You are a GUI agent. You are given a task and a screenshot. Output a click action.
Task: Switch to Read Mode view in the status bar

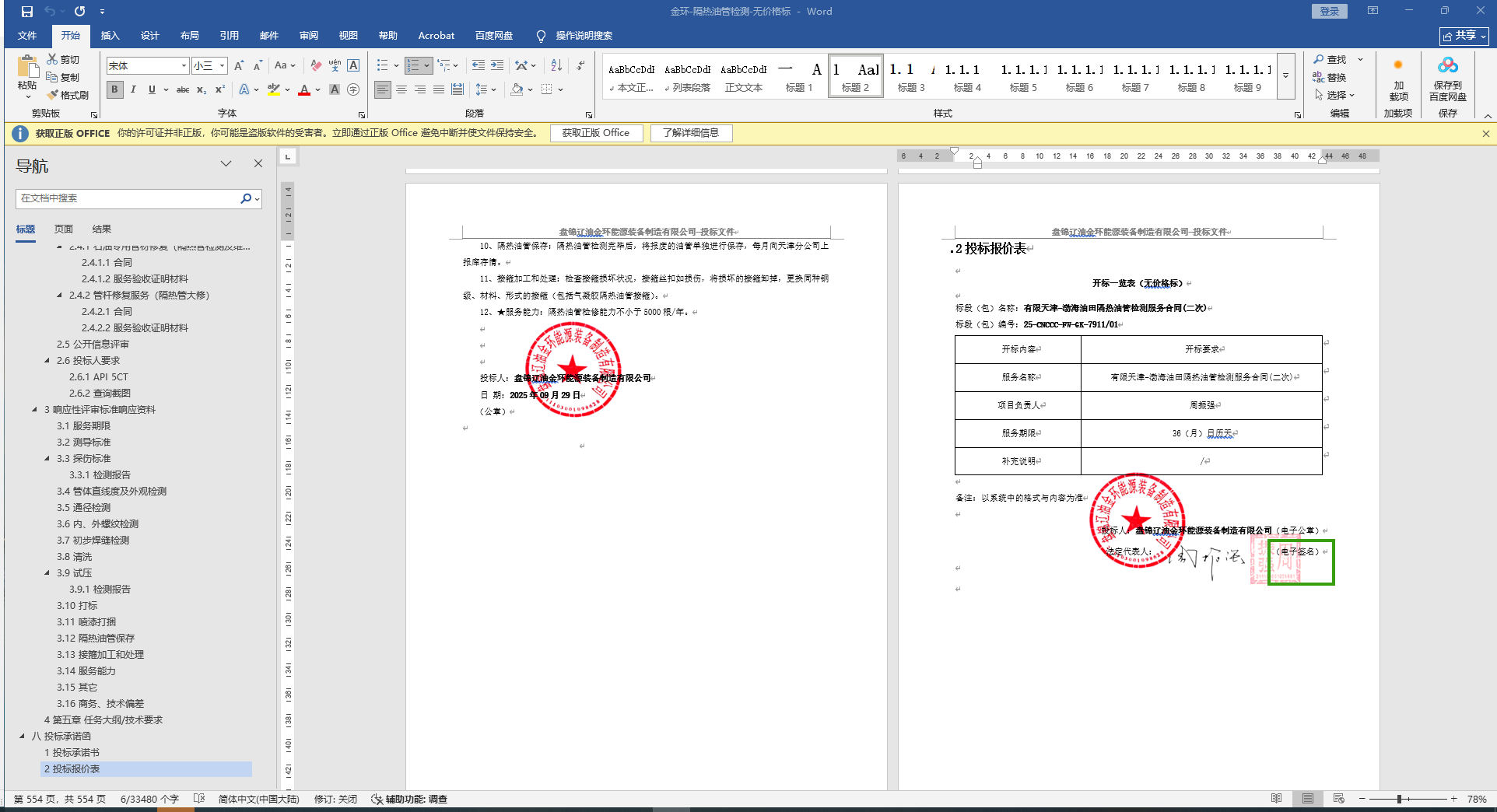tap(1276, 799)
